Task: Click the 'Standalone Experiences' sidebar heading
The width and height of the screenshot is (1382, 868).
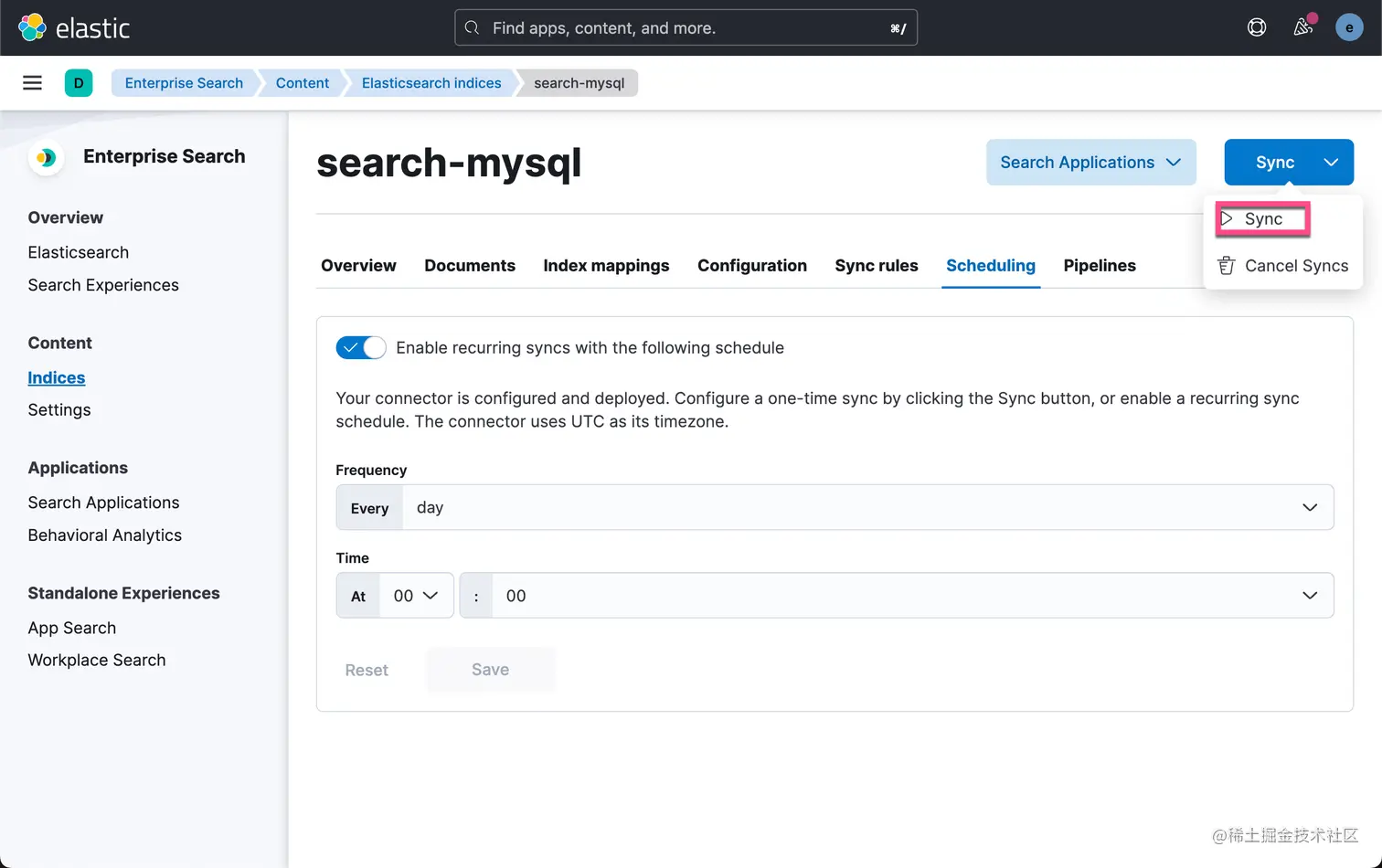Action: coord(123,593)
